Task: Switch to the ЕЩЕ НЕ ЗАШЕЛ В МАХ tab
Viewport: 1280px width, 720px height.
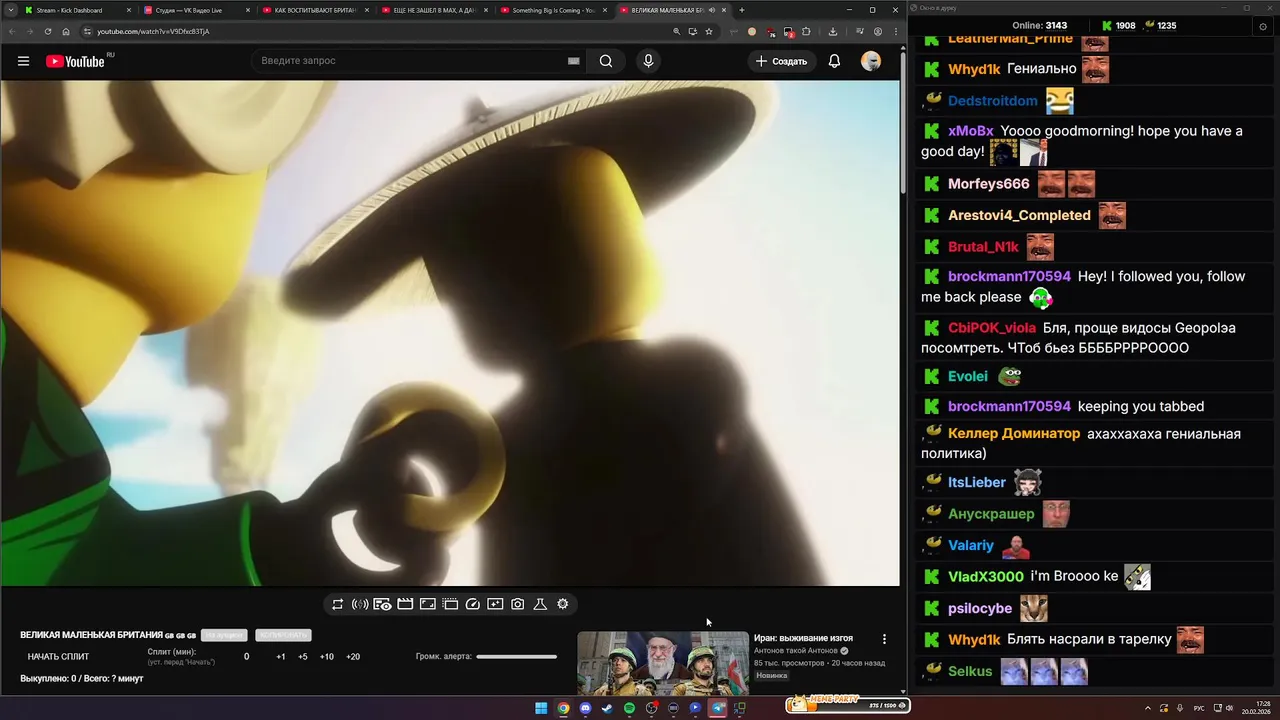Action: 434,10
